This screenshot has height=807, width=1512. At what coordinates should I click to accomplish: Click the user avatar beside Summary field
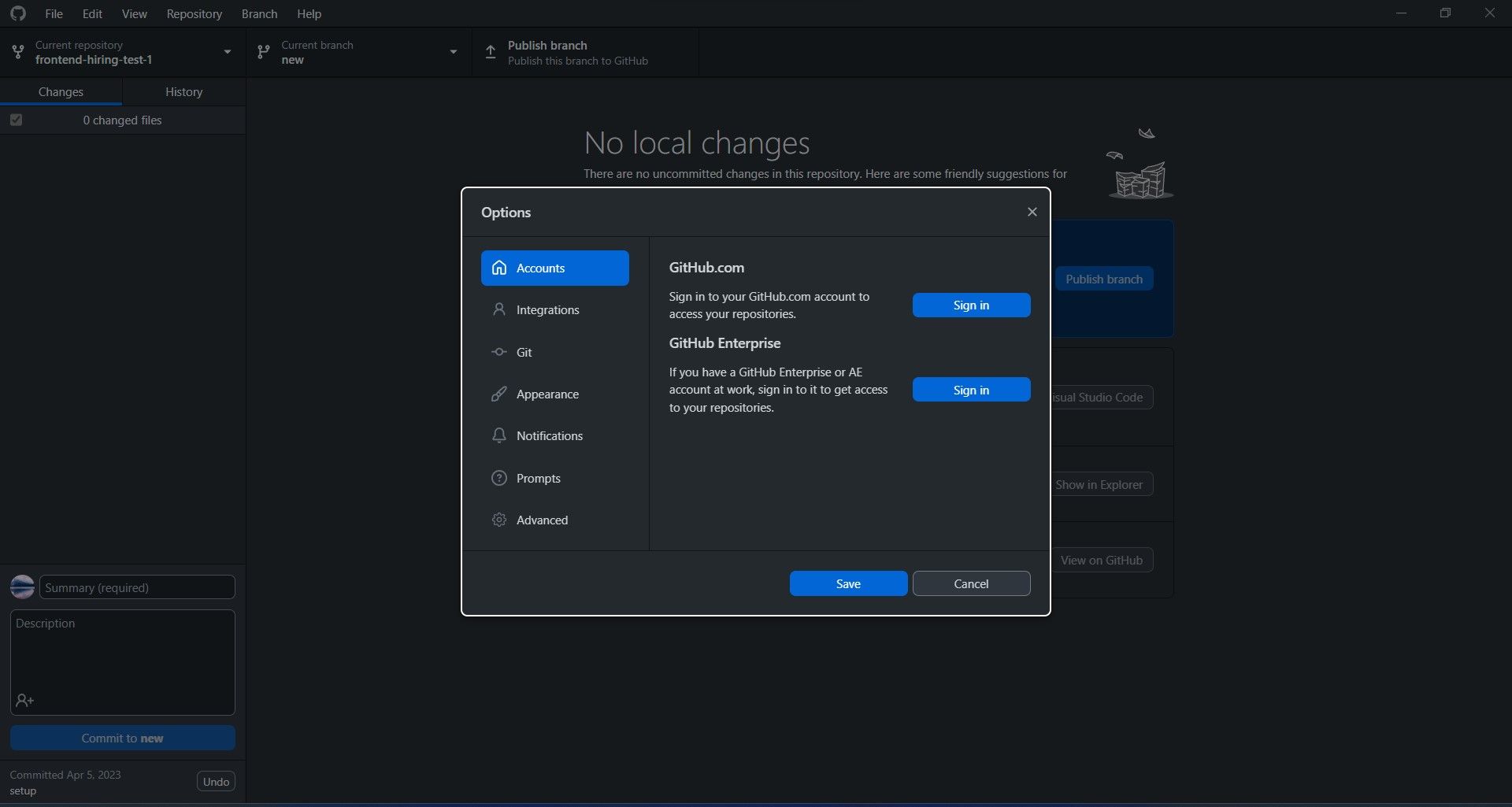pyautogui.click(x=21, y=587)
